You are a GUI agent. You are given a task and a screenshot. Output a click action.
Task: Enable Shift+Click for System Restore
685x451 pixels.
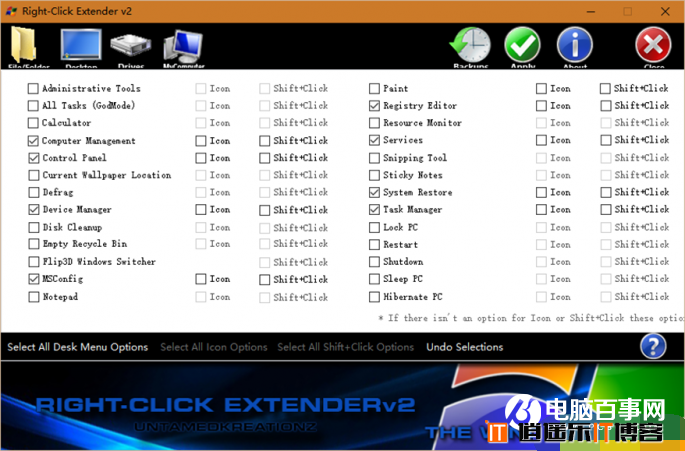click(605, 192)
